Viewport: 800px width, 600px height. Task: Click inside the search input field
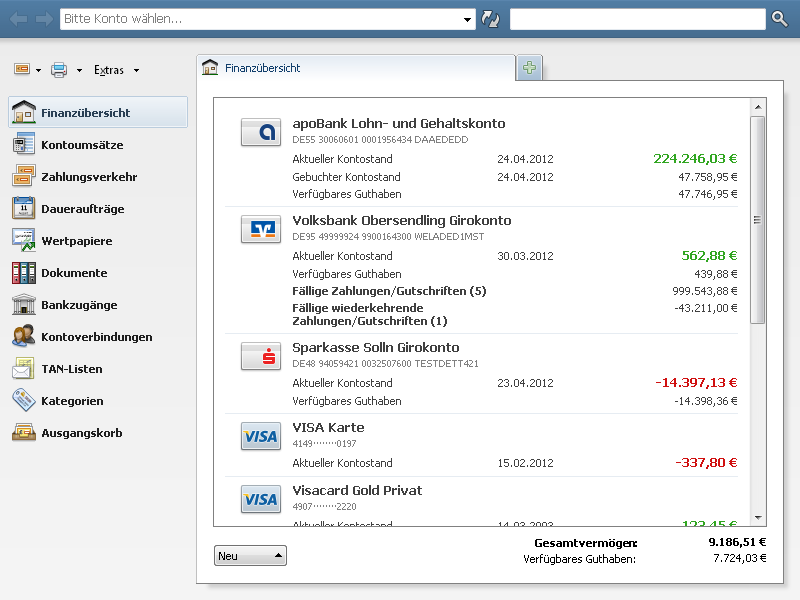[x=635, y=18]
